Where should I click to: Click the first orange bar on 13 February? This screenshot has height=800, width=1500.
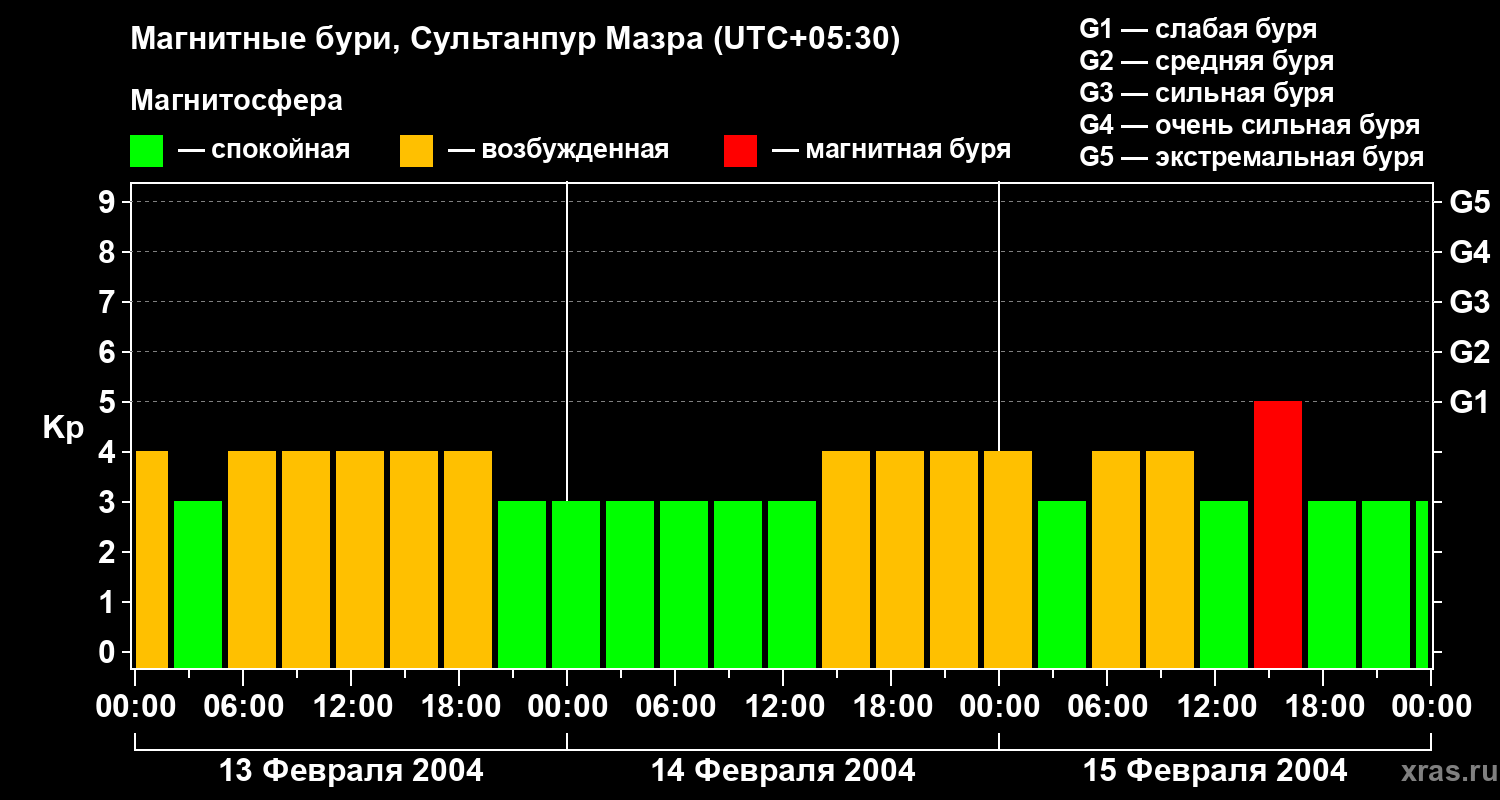(151, 559)
